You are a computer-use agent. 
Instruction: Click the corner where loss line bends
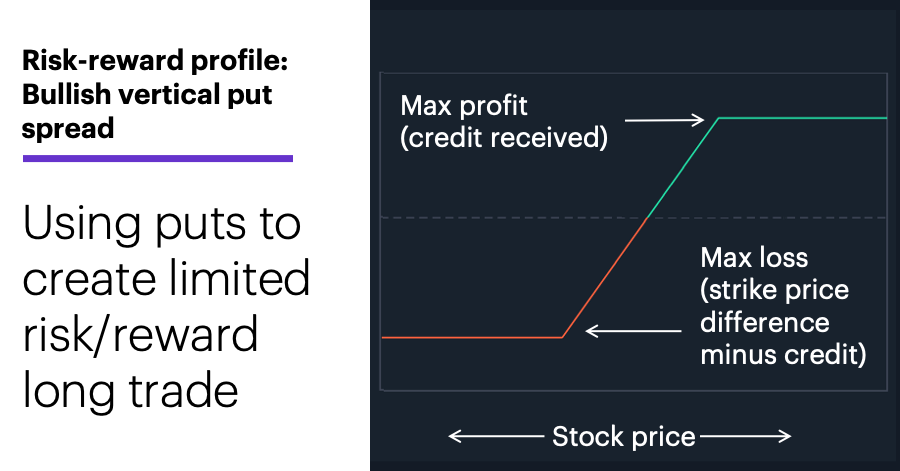(x=562, y=337)
